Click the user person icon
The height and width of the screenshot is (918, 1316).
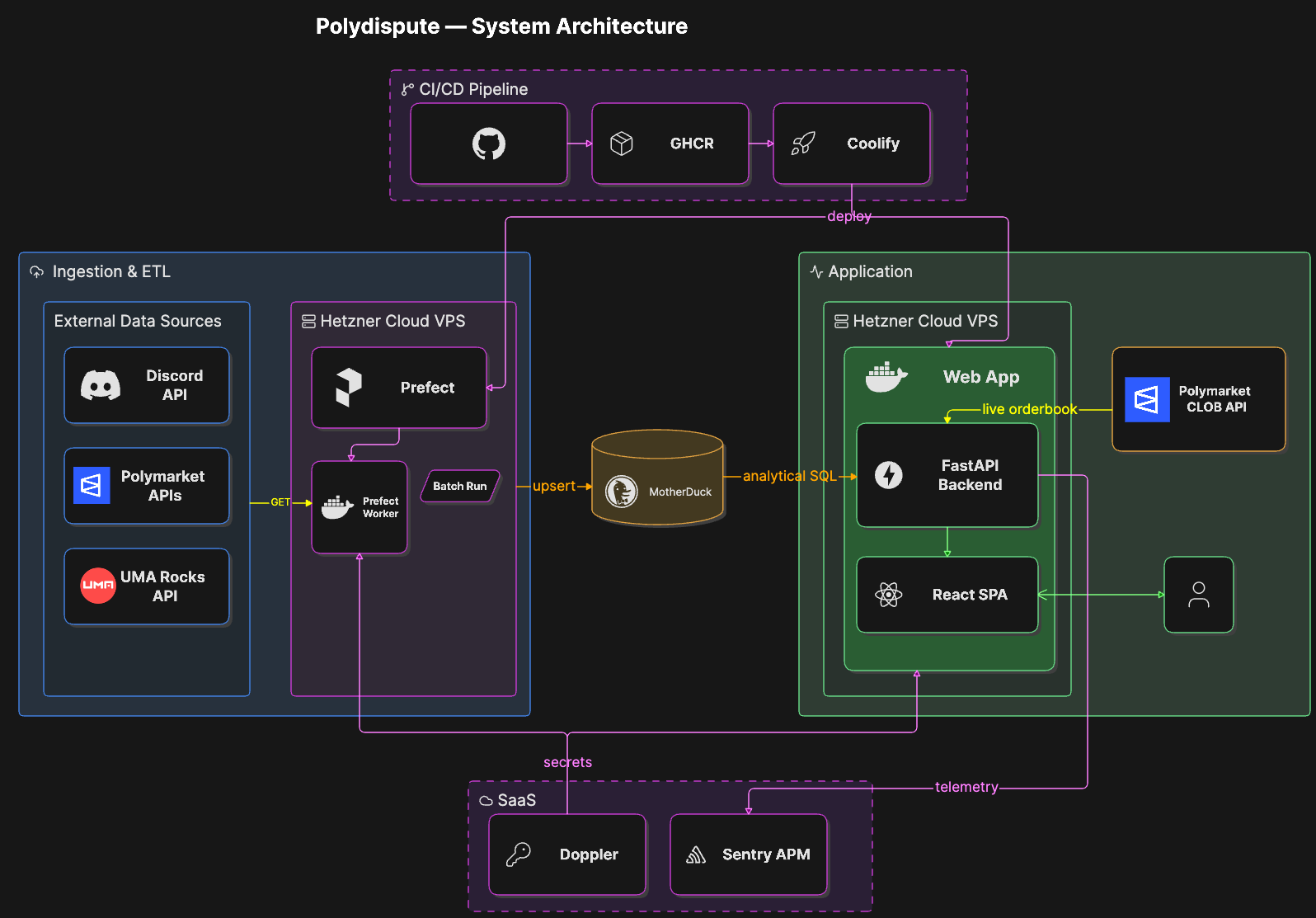tap(1199, 595)
